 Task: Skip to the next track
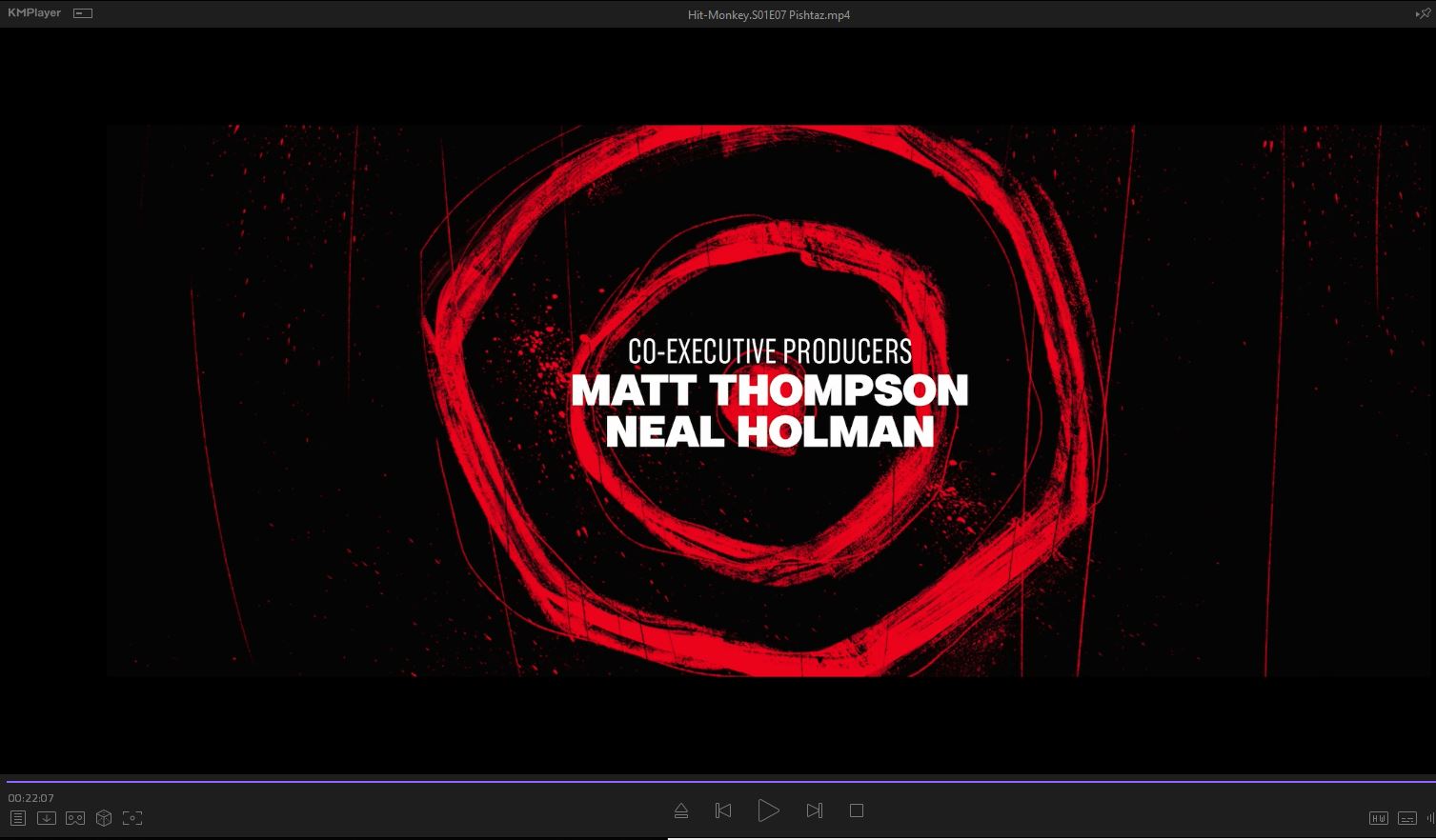pos(814,810)
